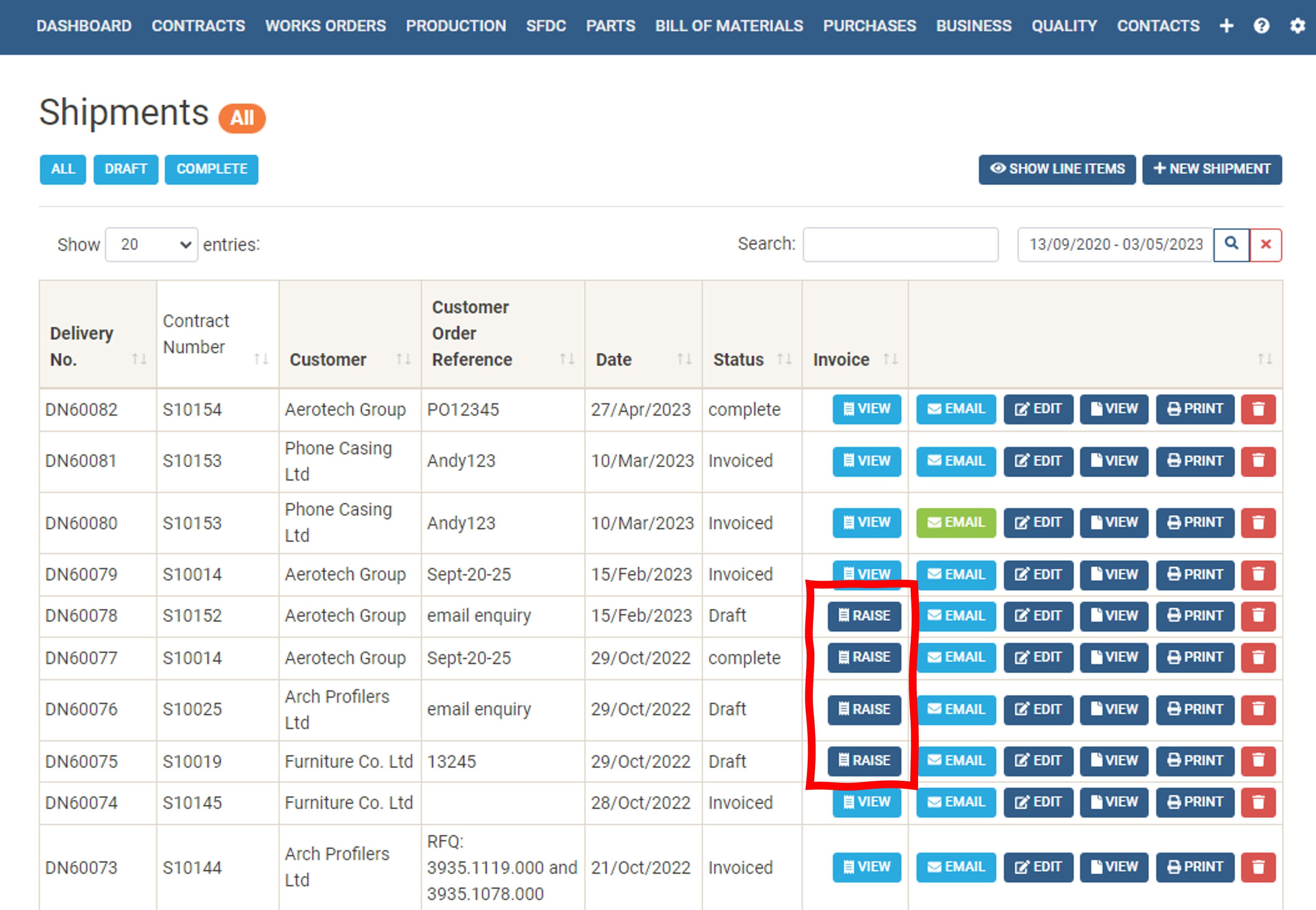Click inside the Search field
This screenshot has height=910, width=1316.
pos(900,244)
